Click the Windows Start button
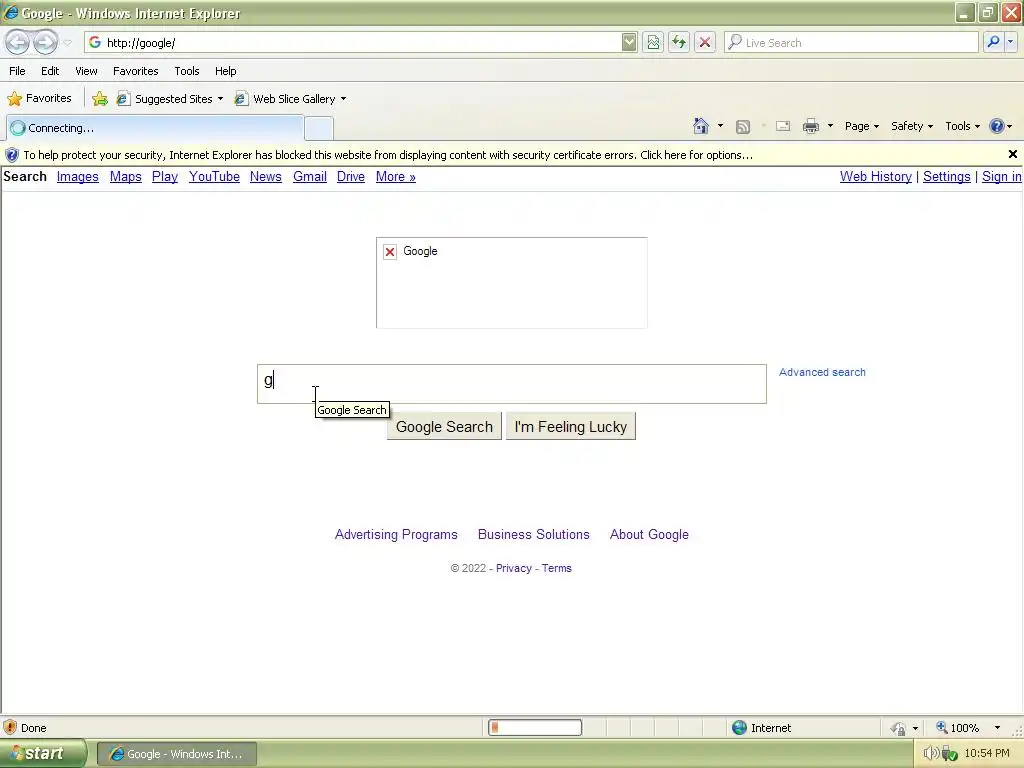The width and height of the screenshot is (1024, 768). 42,754
